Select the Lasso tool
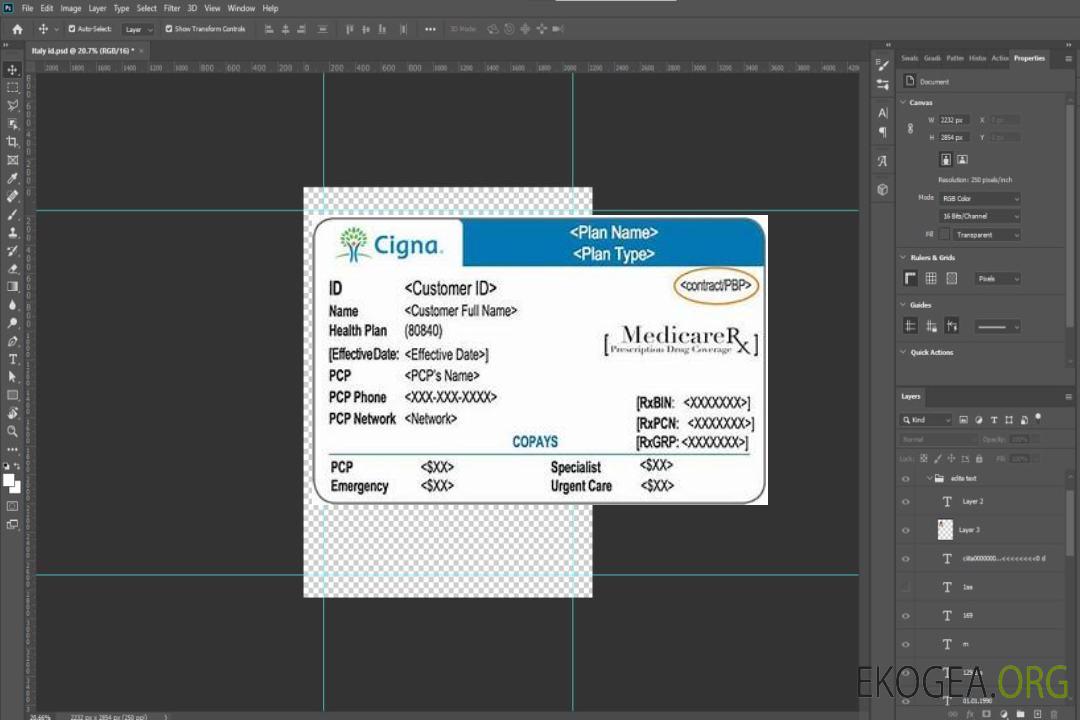This screenshot has width=1080, height=720. (12, 105)
